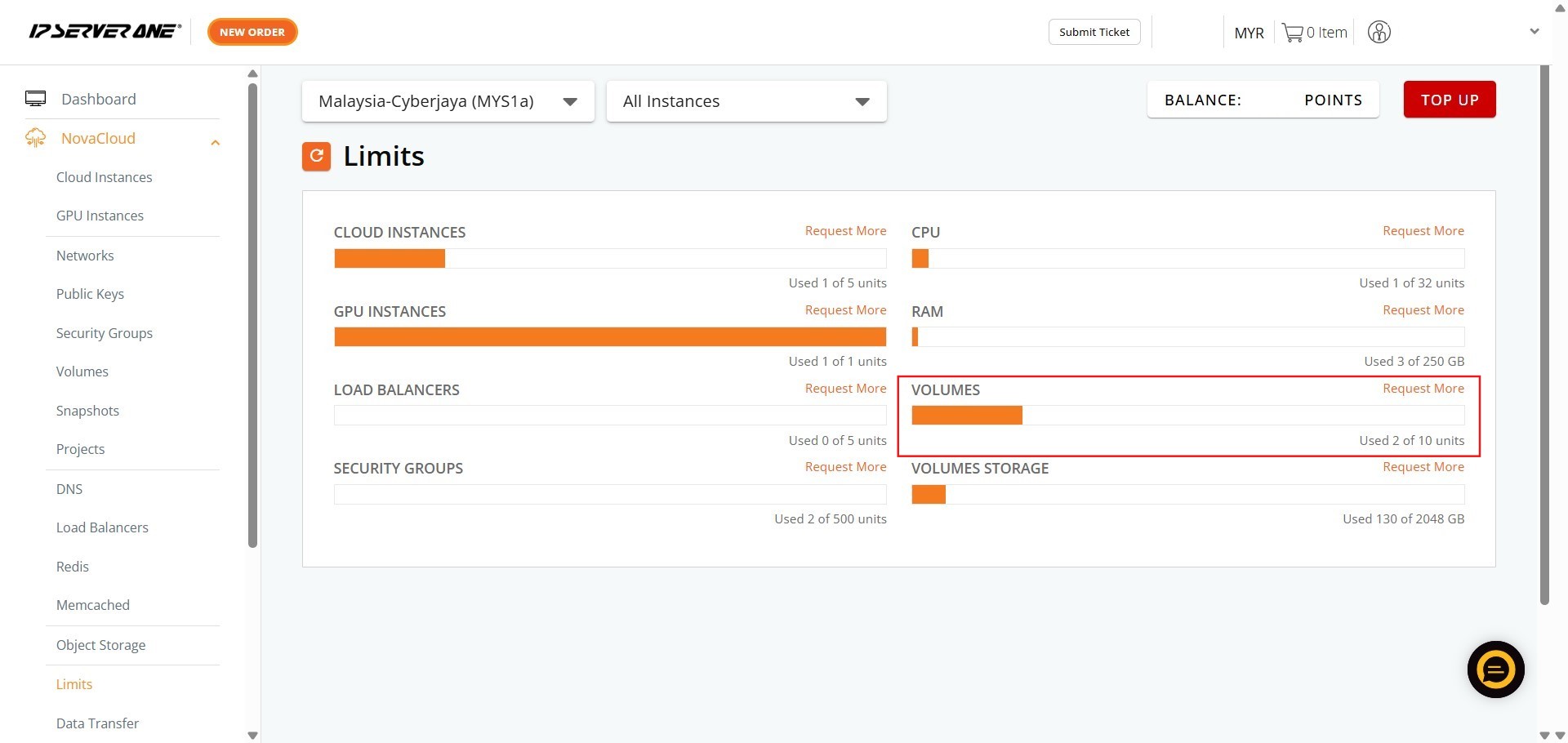The image size is (1568, 743).
Task: Open the shopping cart icon
Action: click(1292, 33)
